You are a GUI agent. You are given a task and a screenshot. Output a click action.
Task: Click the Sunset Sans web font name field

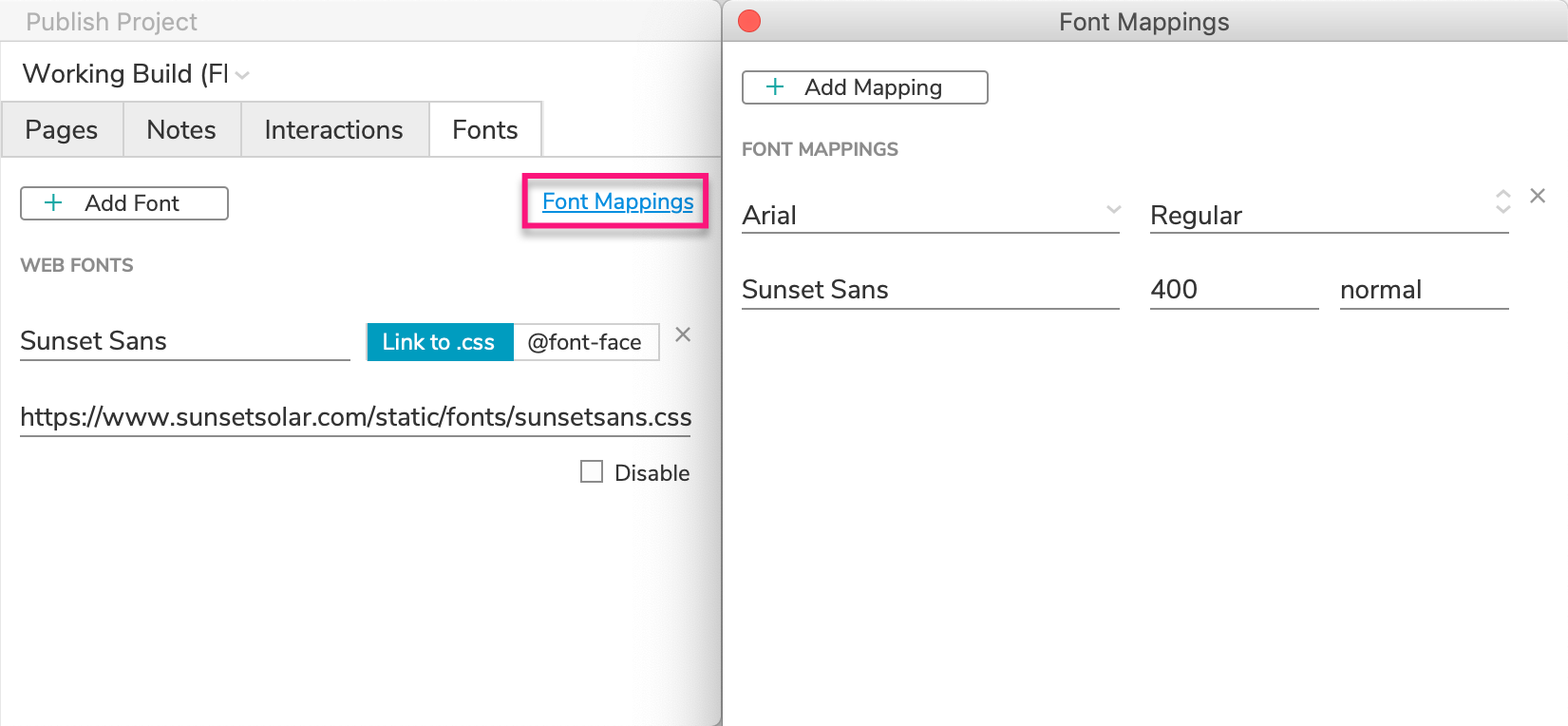point(184,341)
